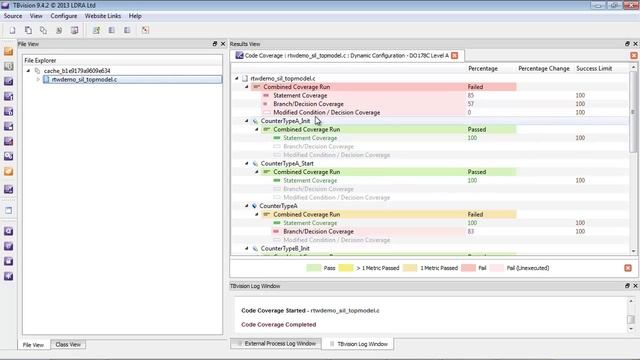640x360 pixels.
Task: Close the File View panel
Action: (x=223, y=44)
